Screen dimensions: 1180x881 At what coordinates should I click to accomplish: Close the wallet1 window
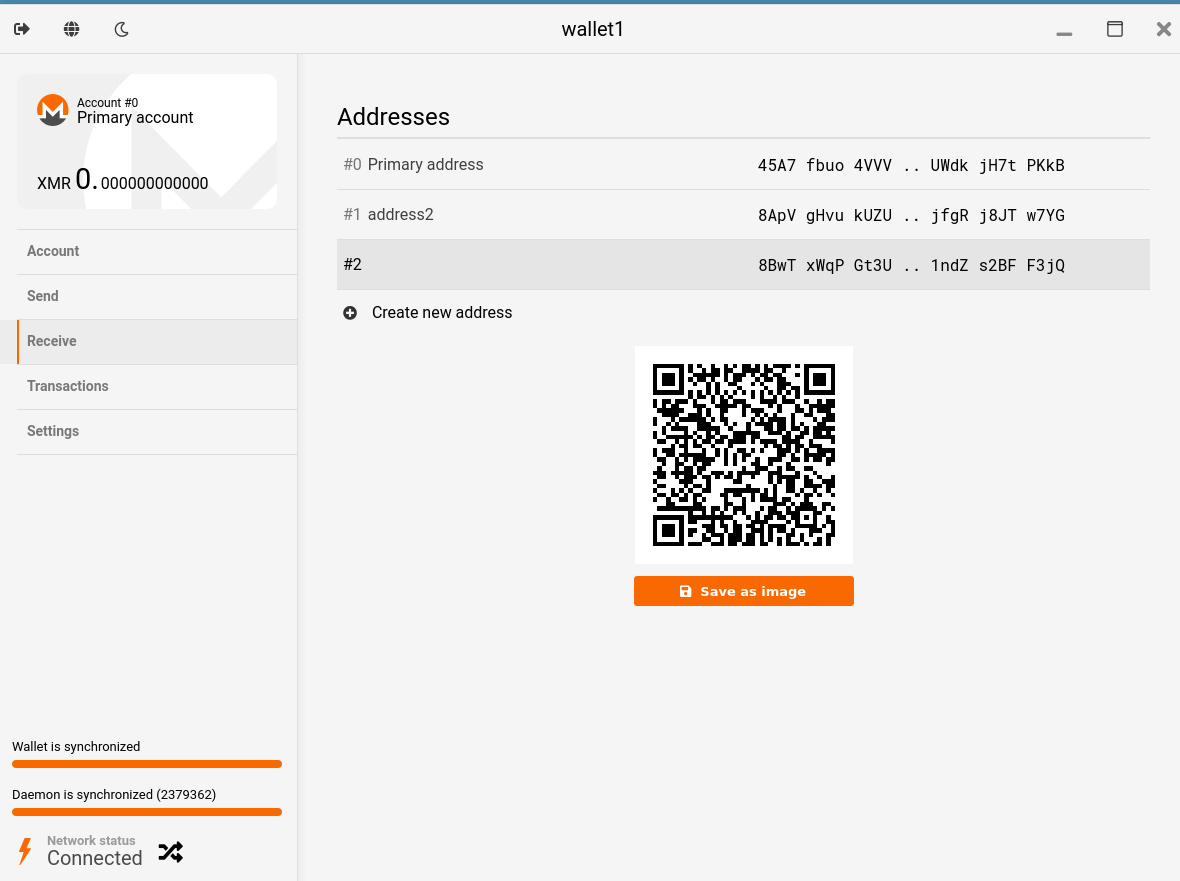point(1163,29)
